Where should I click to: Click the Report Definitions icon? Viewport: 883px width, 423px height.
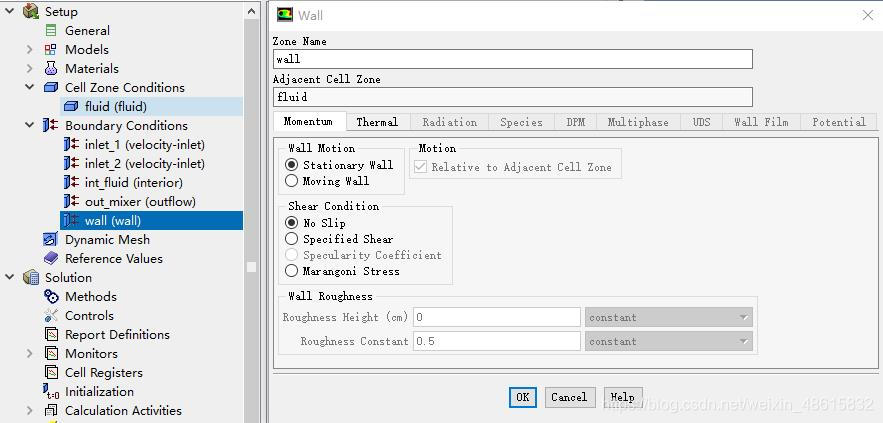[51, 335]
